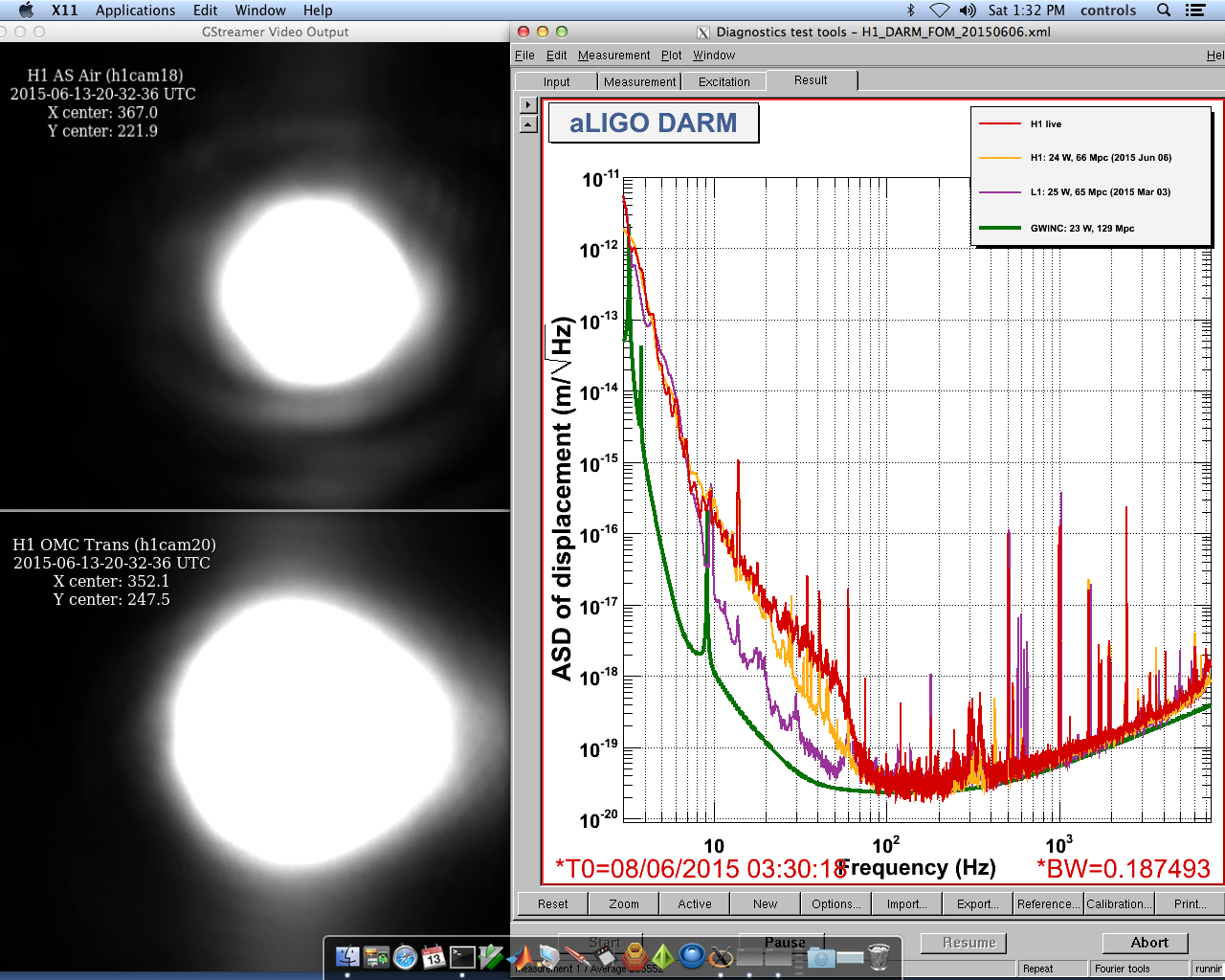The image size is (1225, 980).
Task: Open the Trash in the dock
Action: 878,956
